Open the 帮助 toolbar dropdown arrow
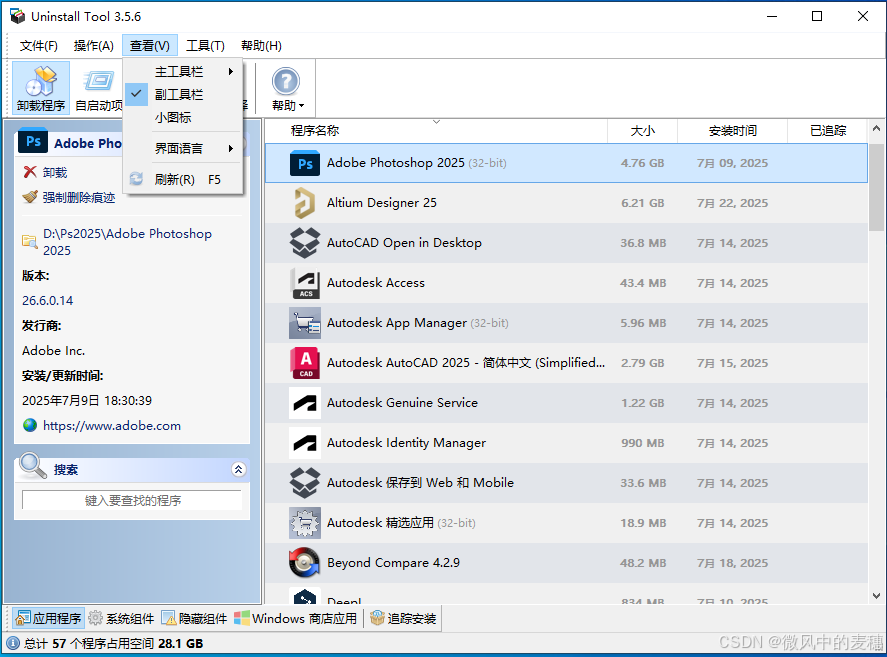The width and height of the screenshot is (887, 657). point(302,106)
